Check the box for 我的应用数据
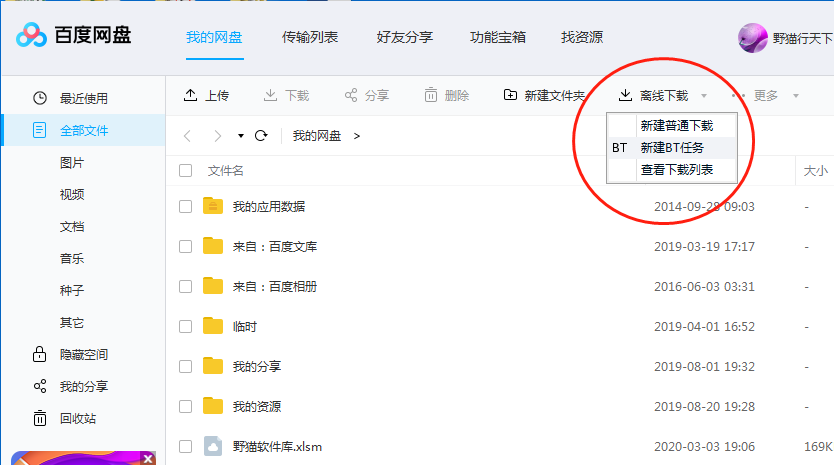The image size is (834, 465). [x=185, y=206]
